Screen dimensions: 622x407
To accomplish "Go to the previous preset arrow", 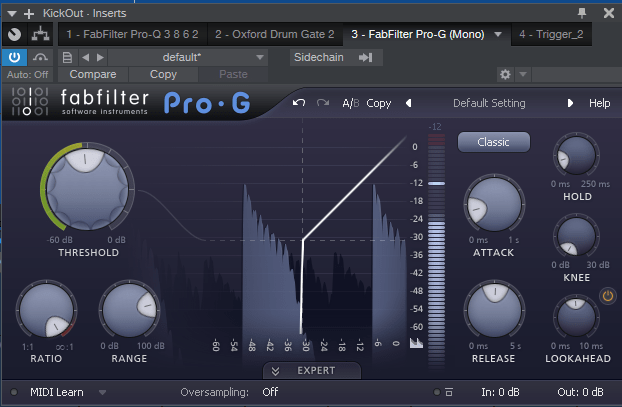I will (408, 103).
